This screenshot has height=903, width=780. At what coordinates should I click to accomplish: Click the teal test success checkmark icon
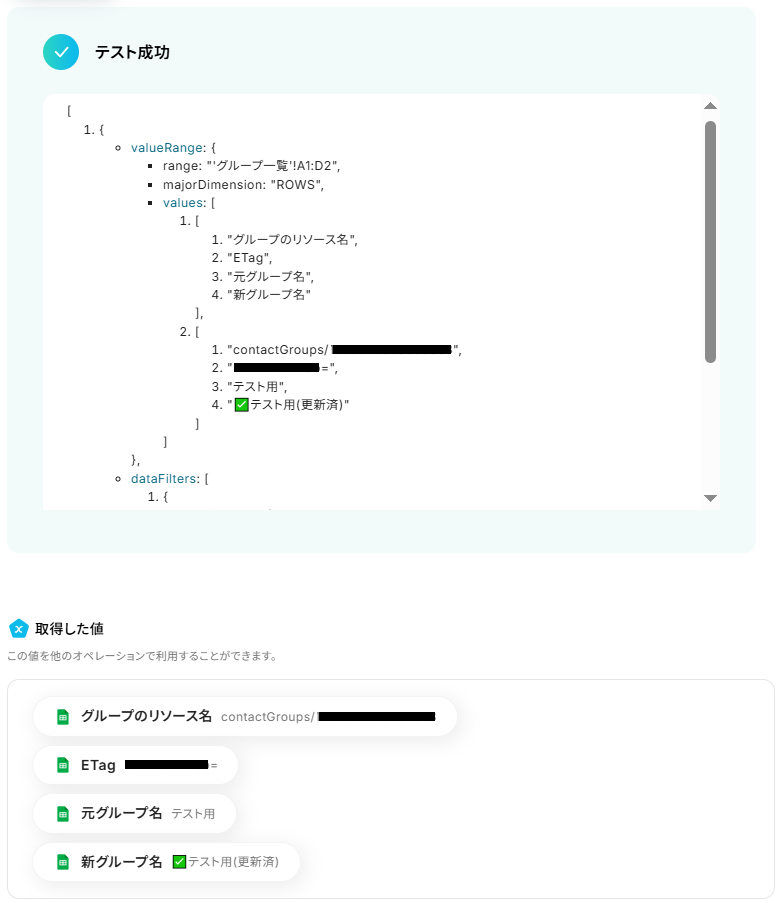(61, 52)
